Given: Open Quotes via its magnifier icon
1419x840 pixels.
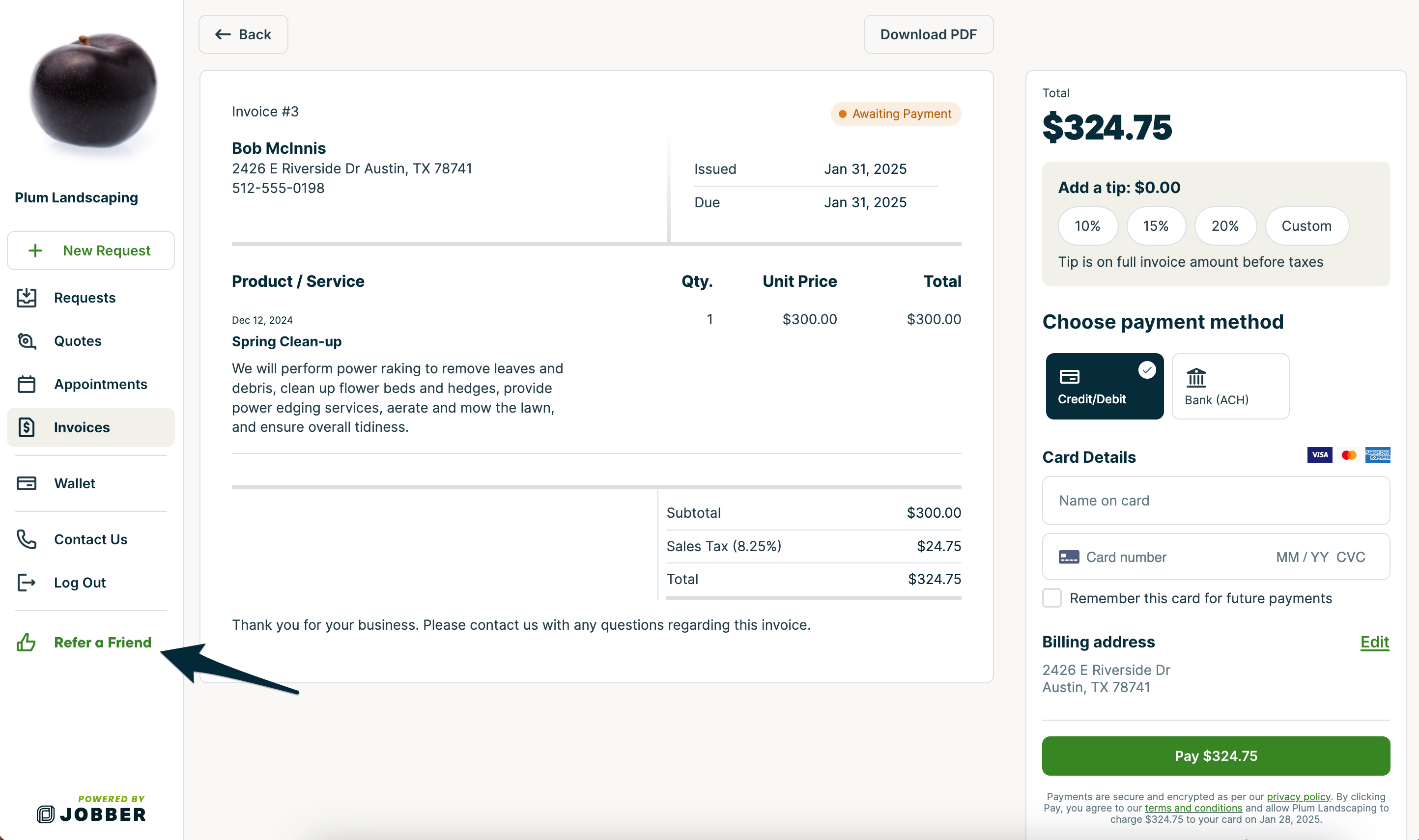Looking at the screenshot, I should pos(27,341).
